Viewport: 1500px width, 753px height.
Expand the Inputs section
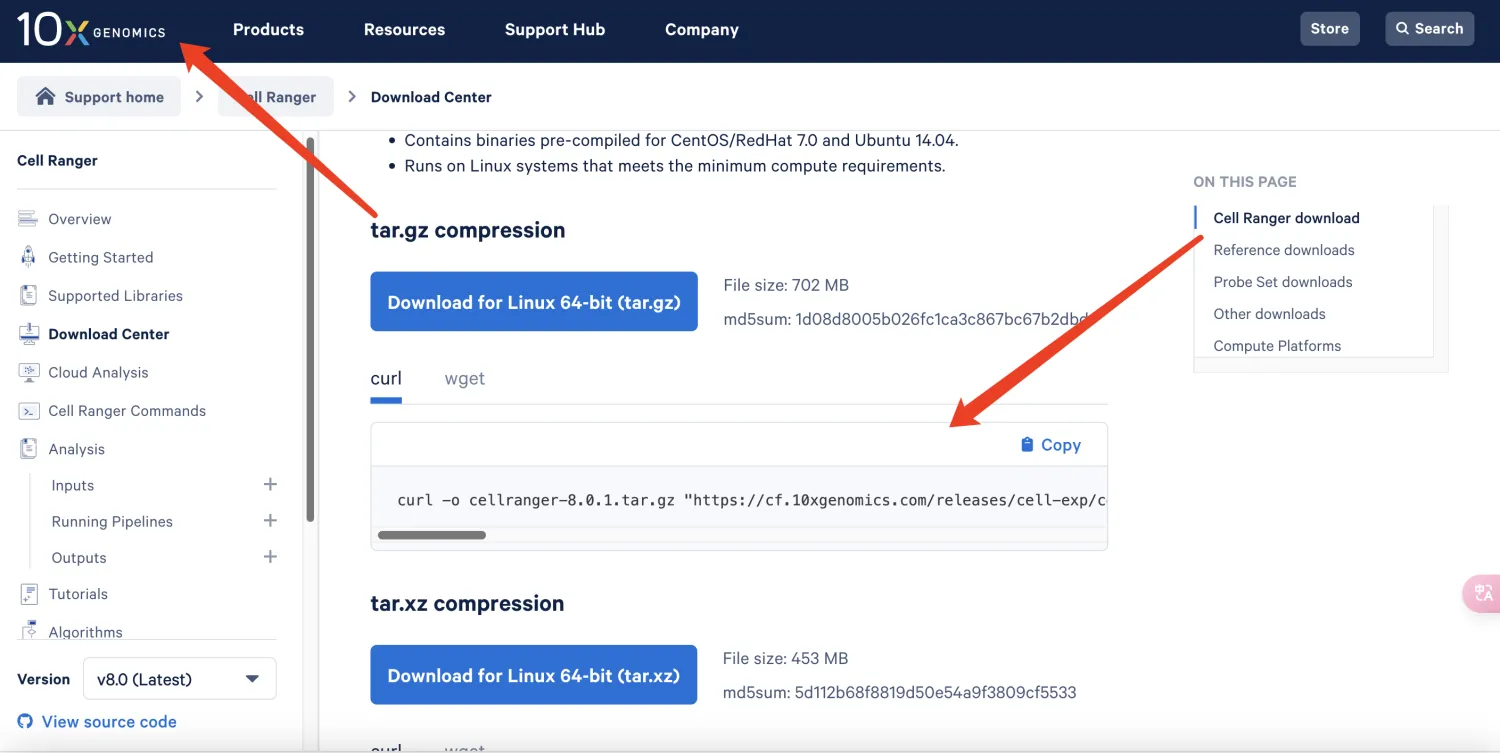[270, 485]
